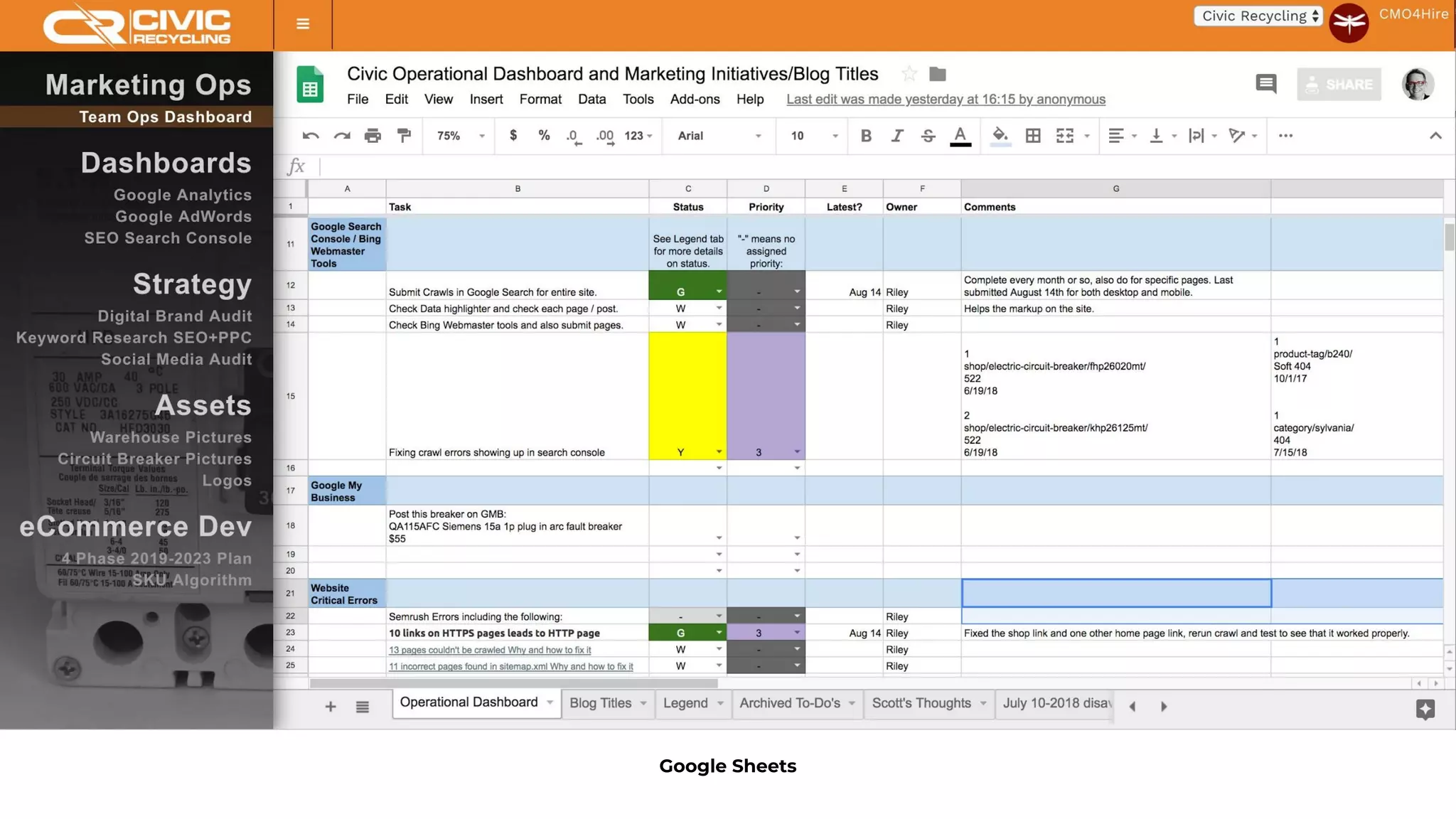Screen dimensions: 1456x819
Task: Format as percent icon
Action: [544, 135]
